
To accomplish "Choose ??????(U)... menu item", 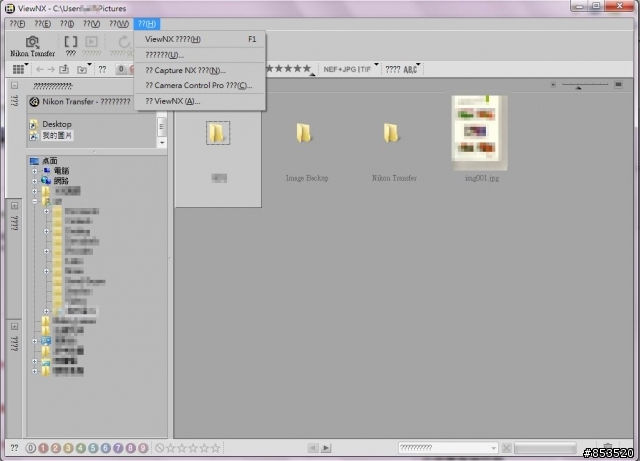I will click(x=200, y=55).
